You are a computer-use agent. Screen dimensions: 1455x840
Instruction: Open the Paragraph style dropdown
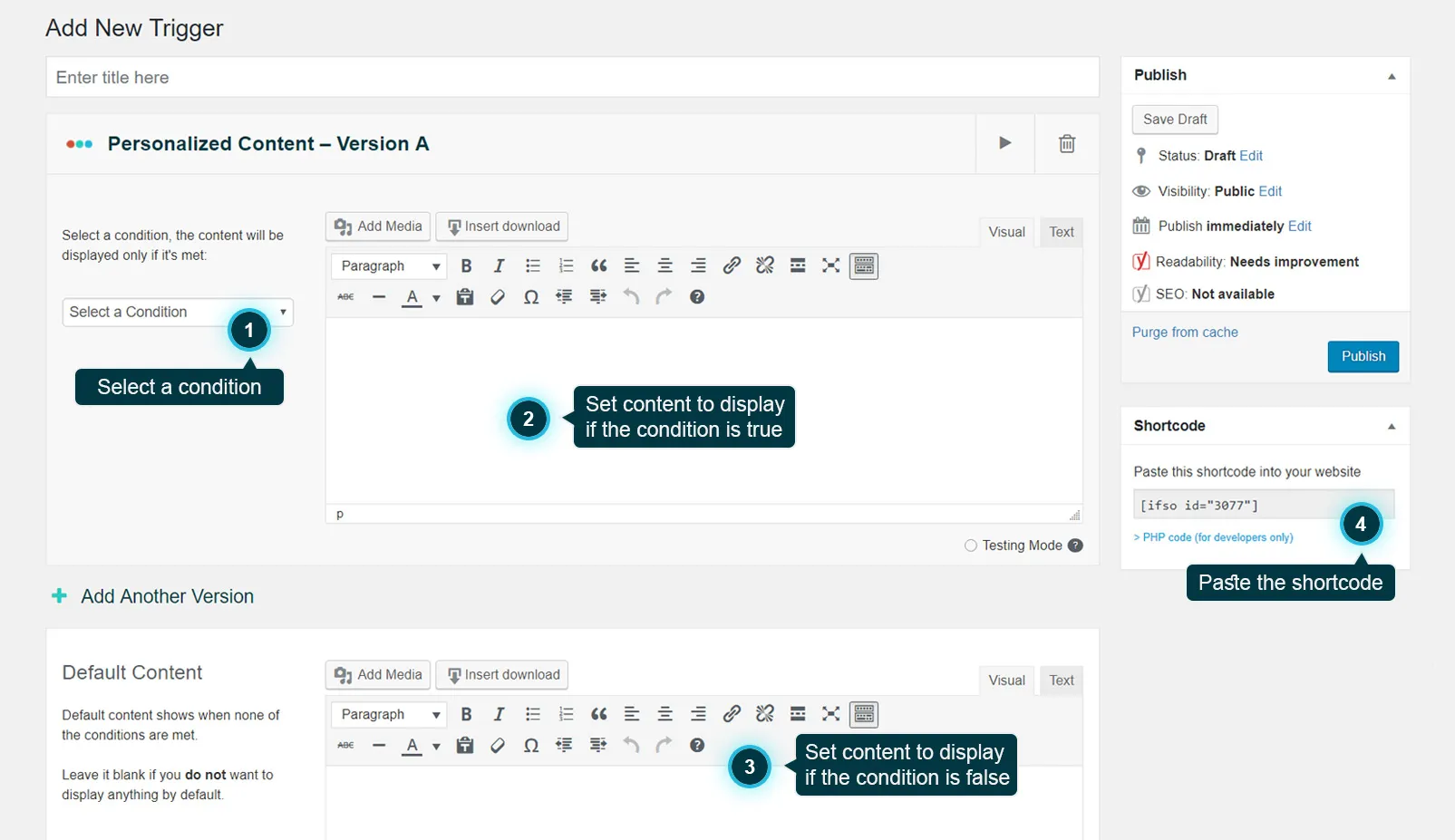(x=388, y=266)
